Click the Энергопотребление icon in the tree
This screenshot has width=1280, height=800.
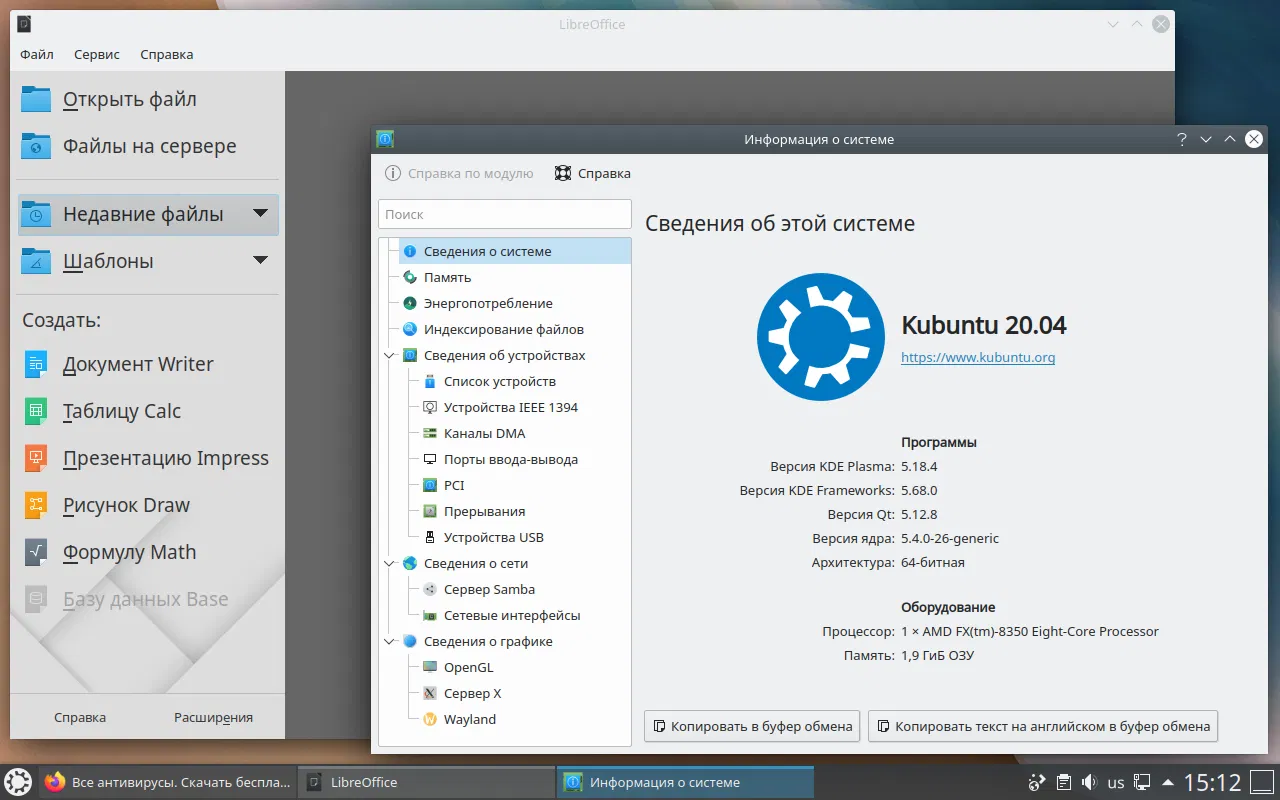pos(410,303)
